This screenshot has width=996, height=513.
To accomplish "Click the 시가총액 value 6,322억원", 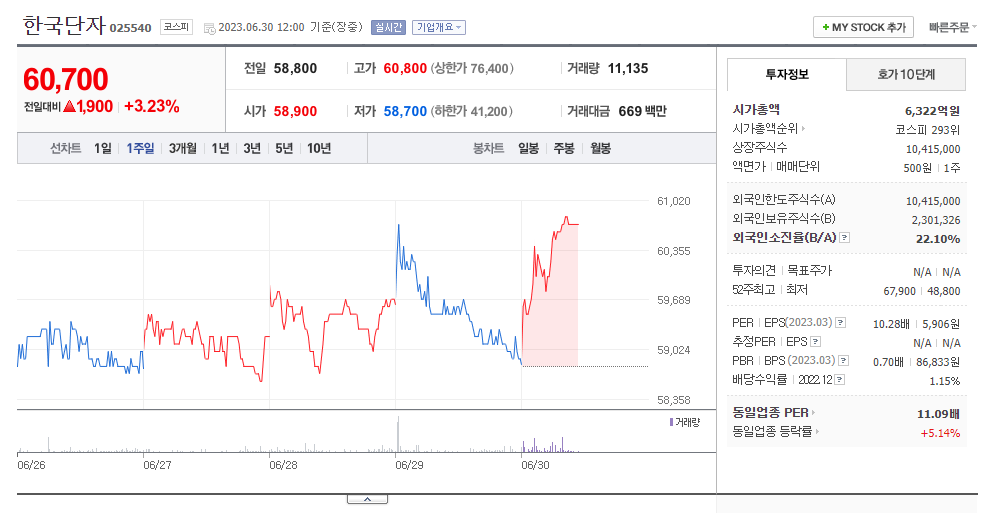I will pyautogui.click(x=932, y=110).
